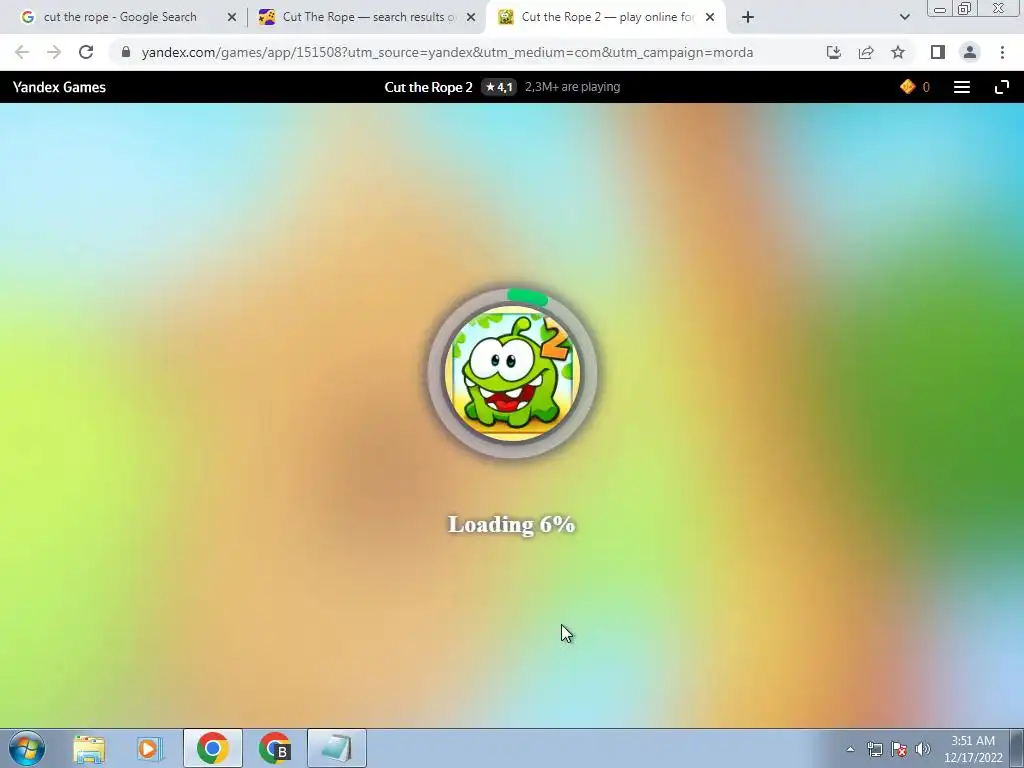This screenshot has width=1024, height=768.
Task: Open Windows Explorer from the taskbar
Action: (x=89, y=749)
